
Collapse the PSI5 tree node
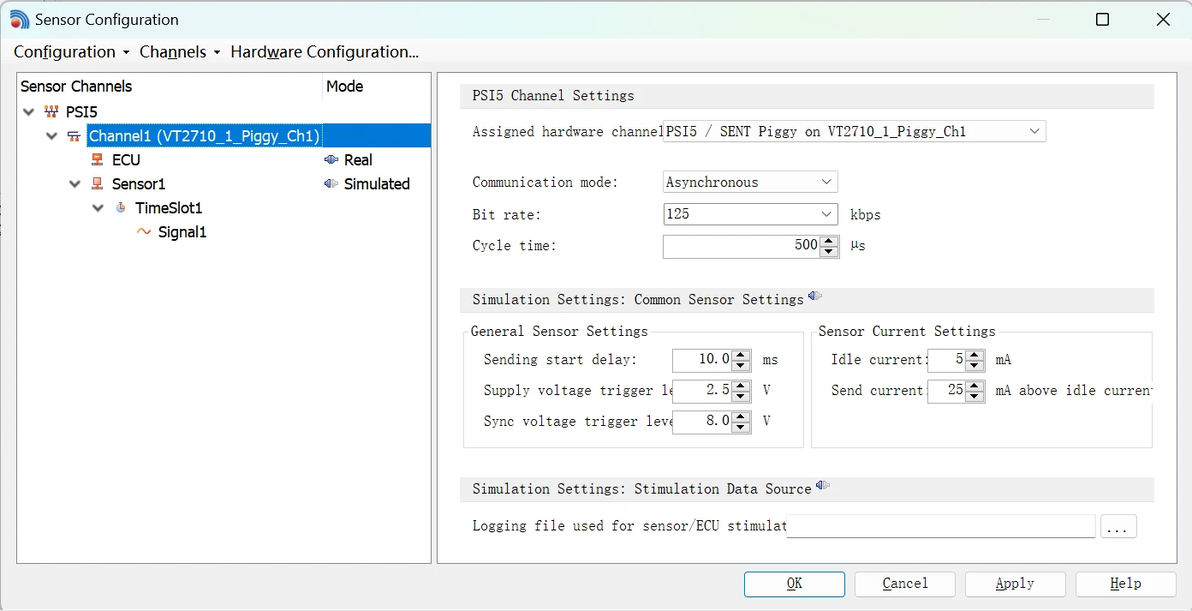point(29,112)
